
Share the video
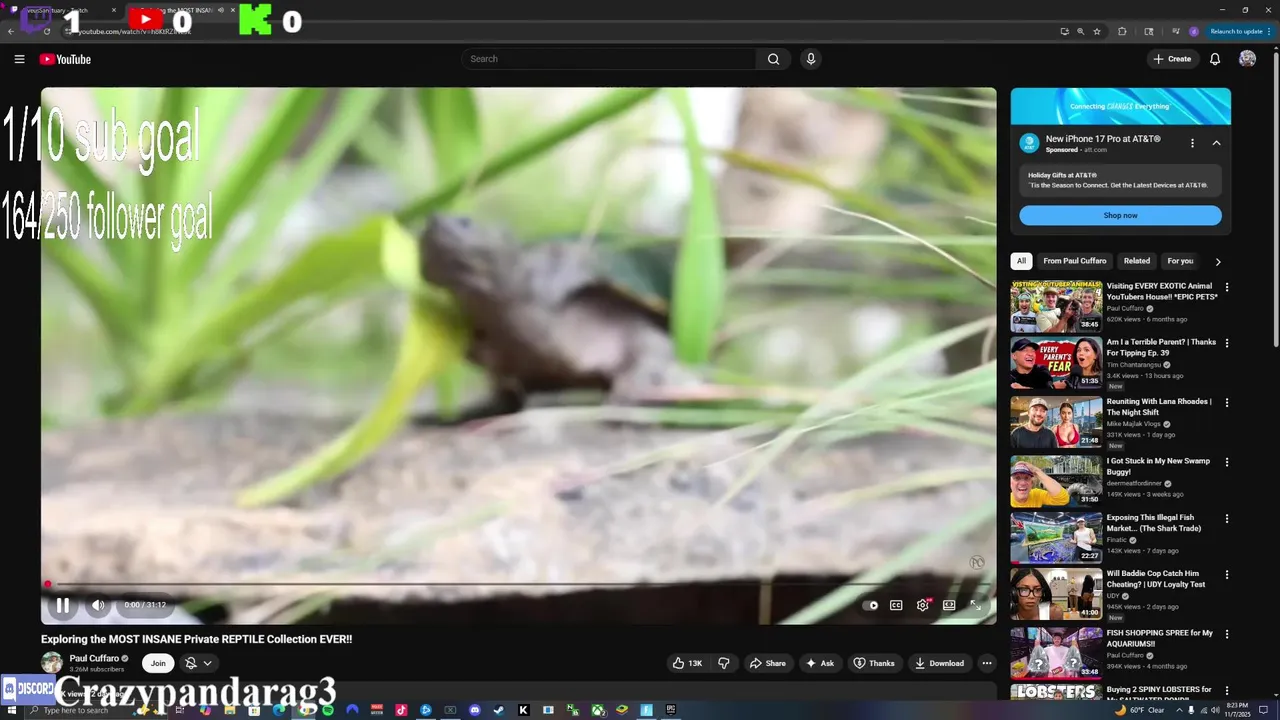(768, 663)
